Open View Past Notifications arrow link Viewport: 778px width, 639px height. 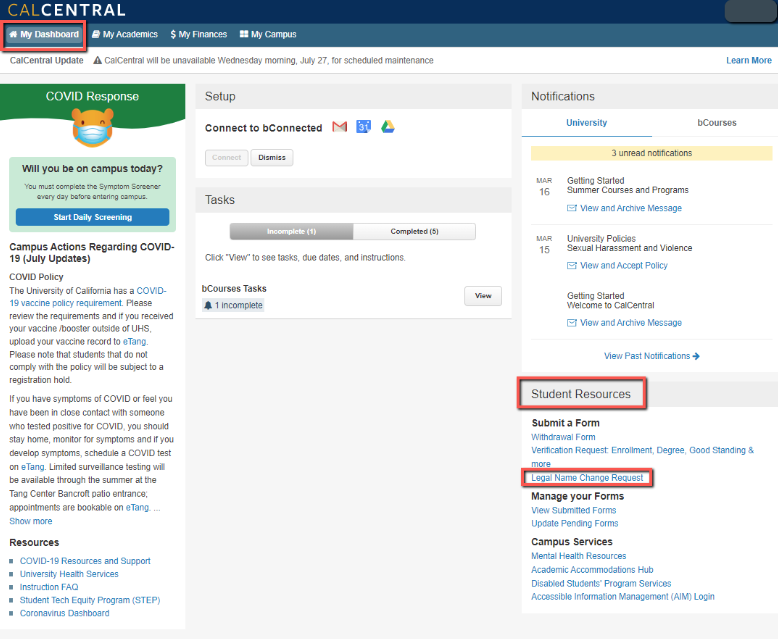(x=651, y=356)
